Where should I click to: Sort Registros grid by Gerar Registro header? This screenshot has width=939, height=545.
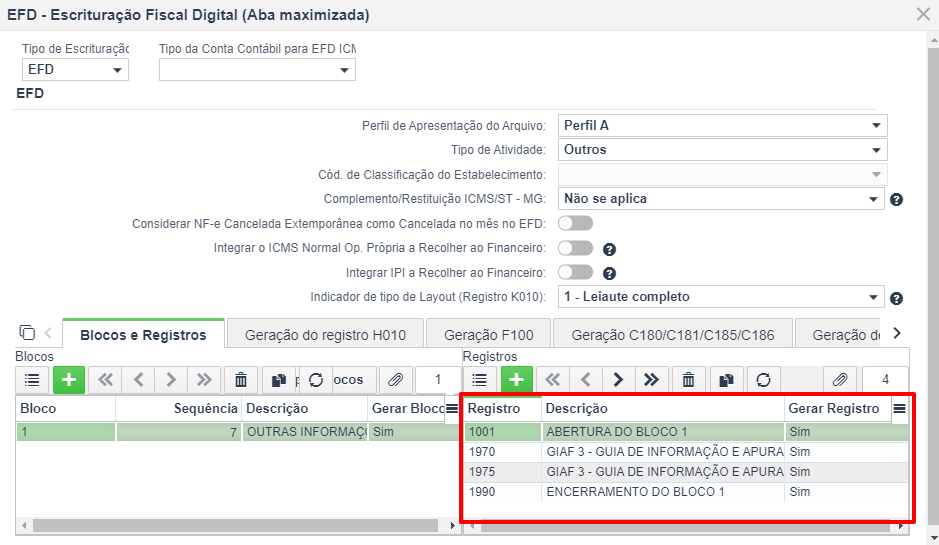pos(838,409)
